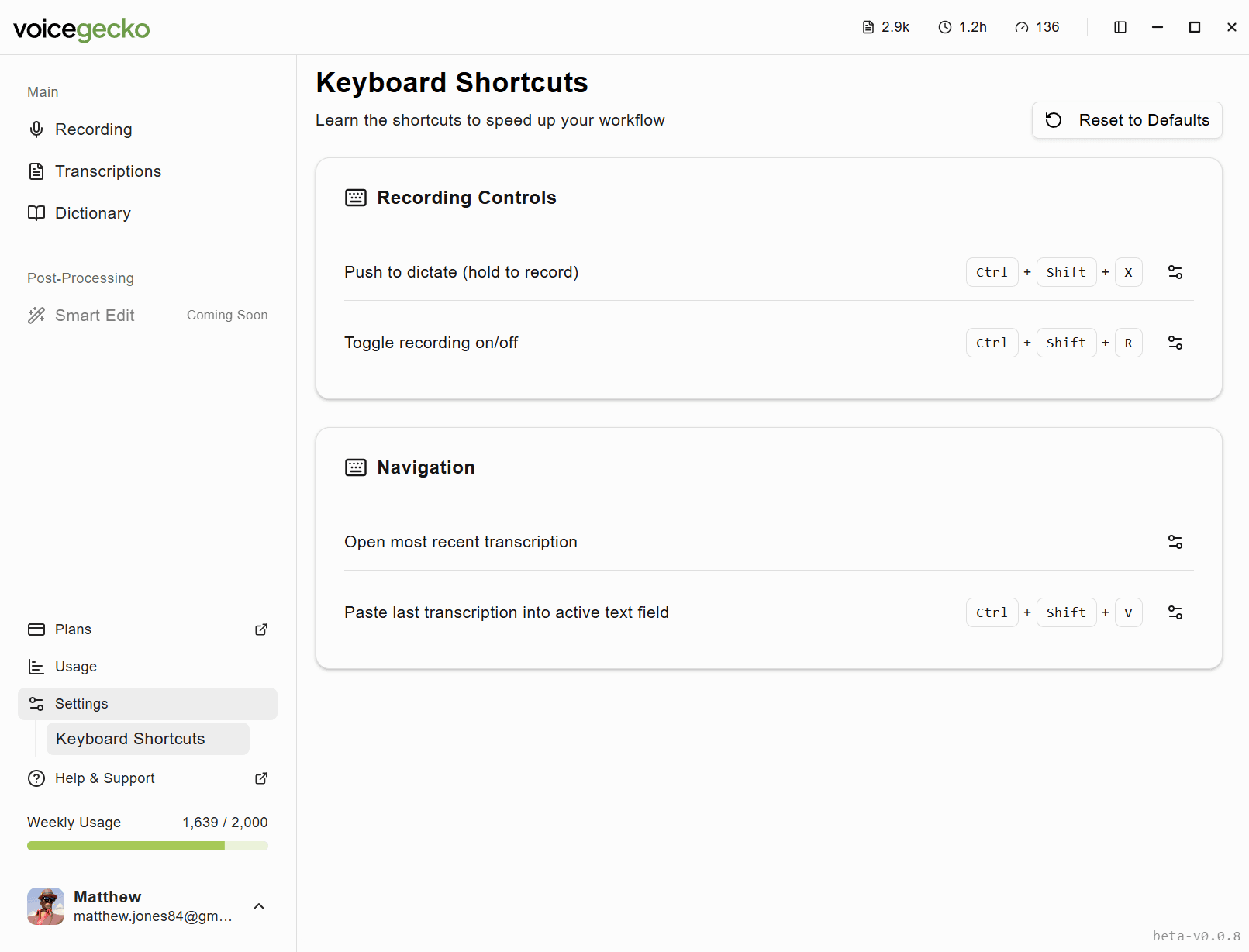Click the speedometer icon showing 136
Image resolution: width=1249 pixels, height=952 pixels.
[x=1021, y=26]
